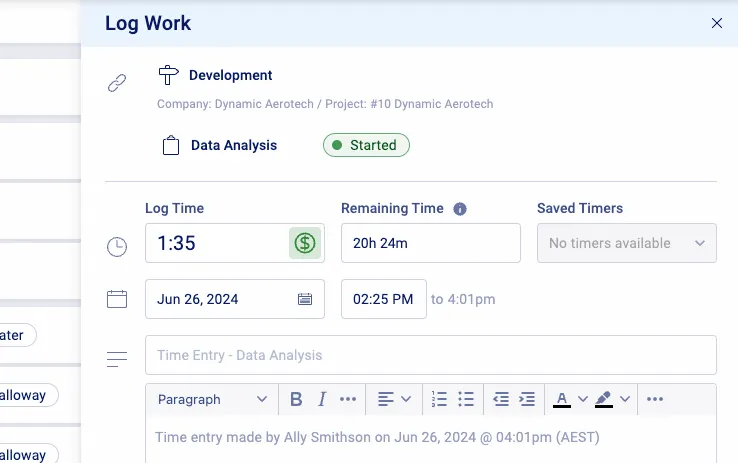
Task: Open the editor's more options ellipsis
Action: coord(655,399)
